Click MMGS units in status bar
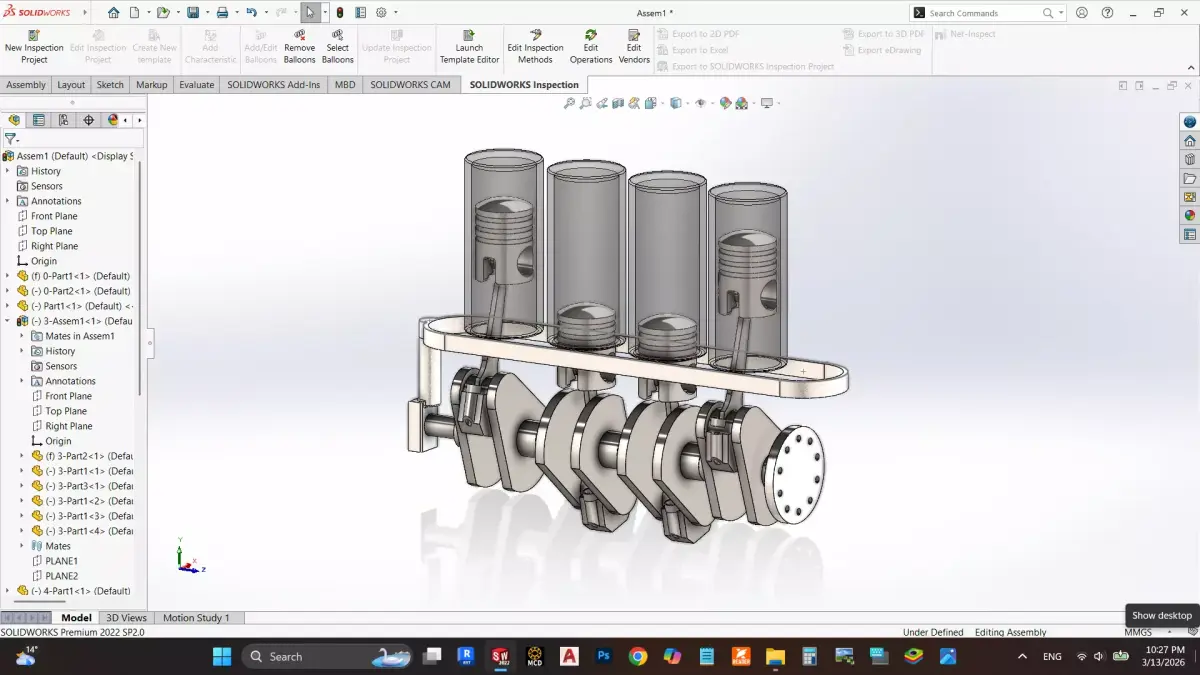This screenshot has width=1200, height=675. click(1138, 632)
